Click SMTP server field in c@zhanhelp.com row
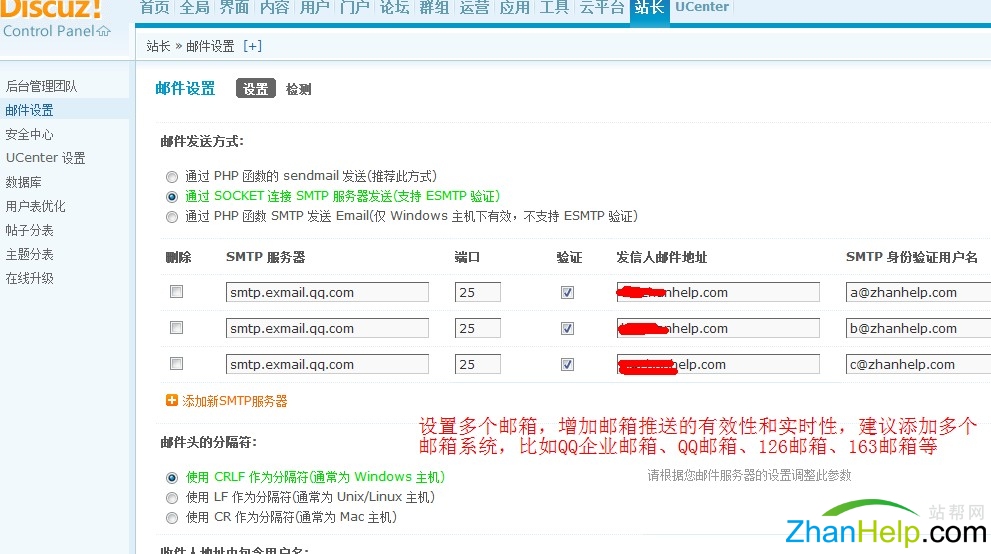The image size is (991, 554). [x=327, y=364]
